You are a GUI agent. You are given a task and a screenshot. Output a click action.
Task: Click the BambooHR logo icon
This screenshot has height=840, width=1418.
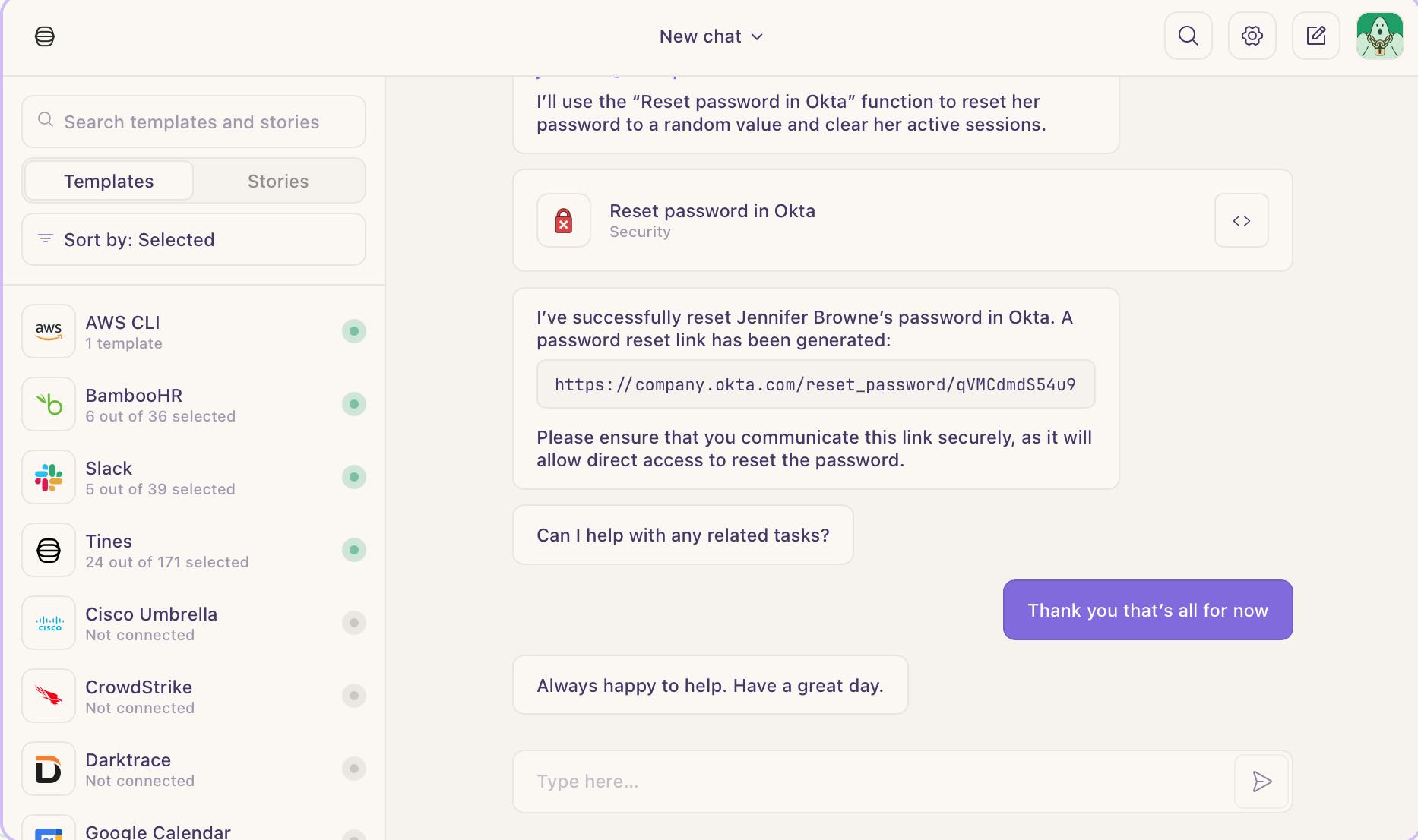pos(49,404)
